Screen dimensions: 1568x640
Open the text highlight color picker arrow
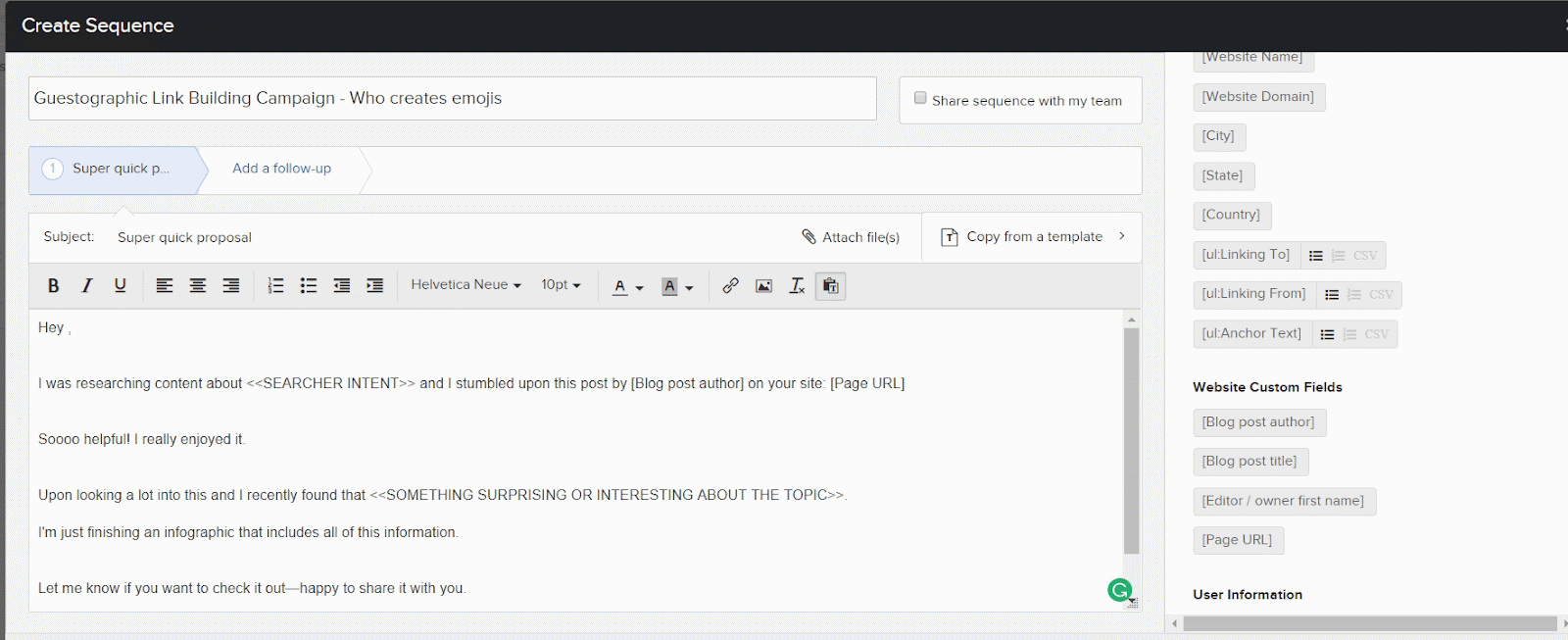click(x=689, y=287)
